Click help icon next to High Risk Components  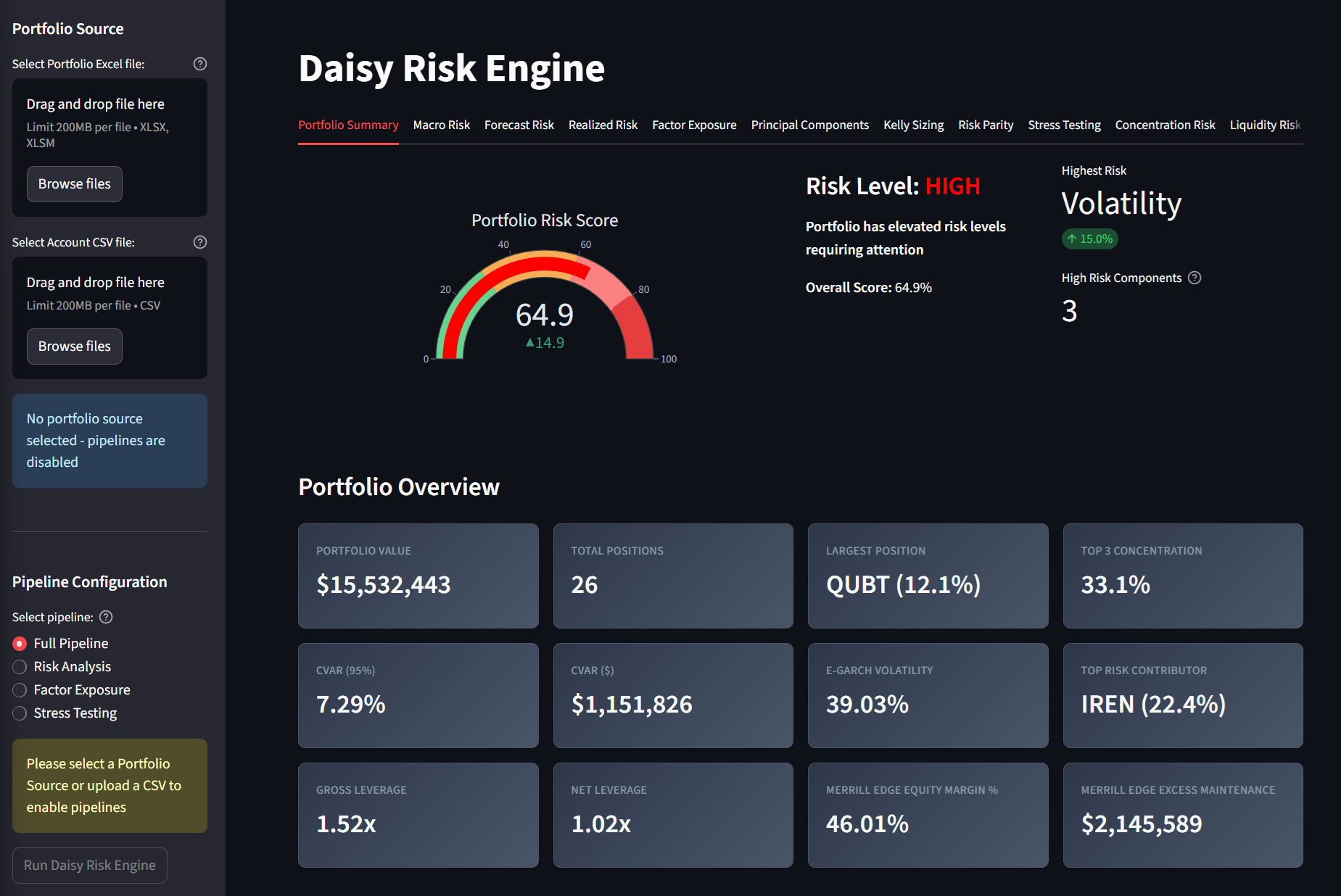click(x=1194, y=278)
